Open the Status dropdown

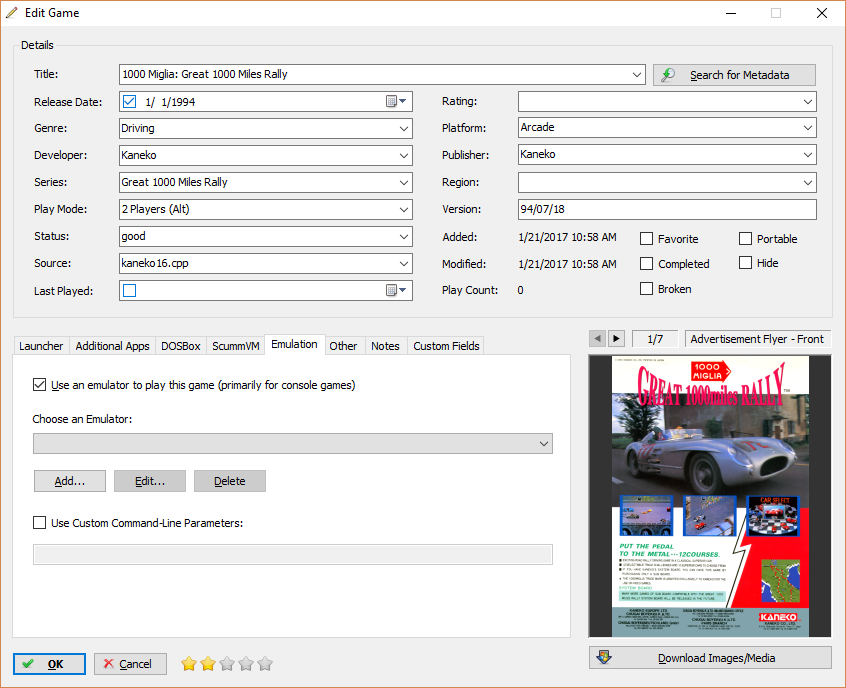point(404,236)
